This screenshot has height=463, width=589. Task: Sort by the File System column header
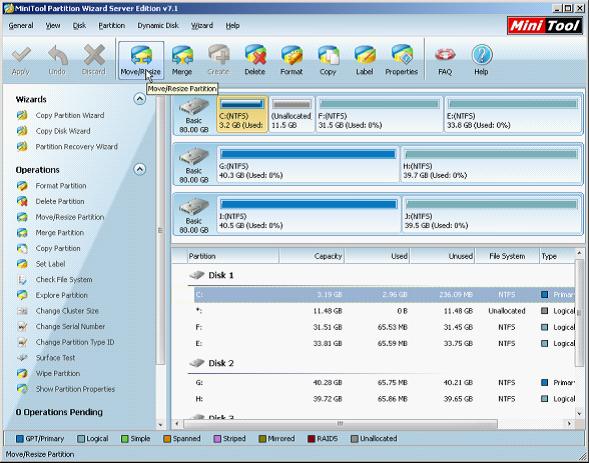coord(507,256)
